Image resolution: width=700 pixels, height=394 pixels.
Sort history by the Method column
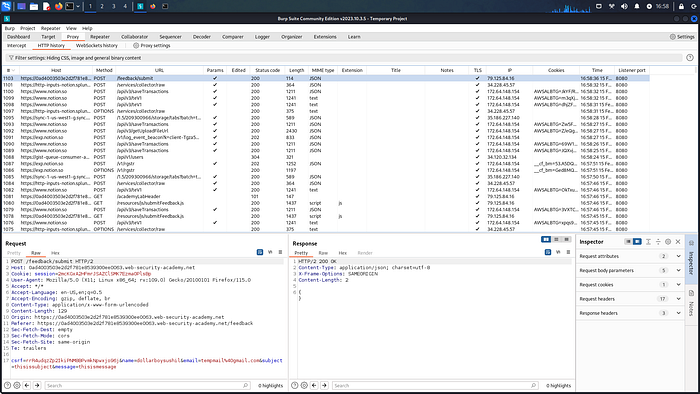coord(104,71)
